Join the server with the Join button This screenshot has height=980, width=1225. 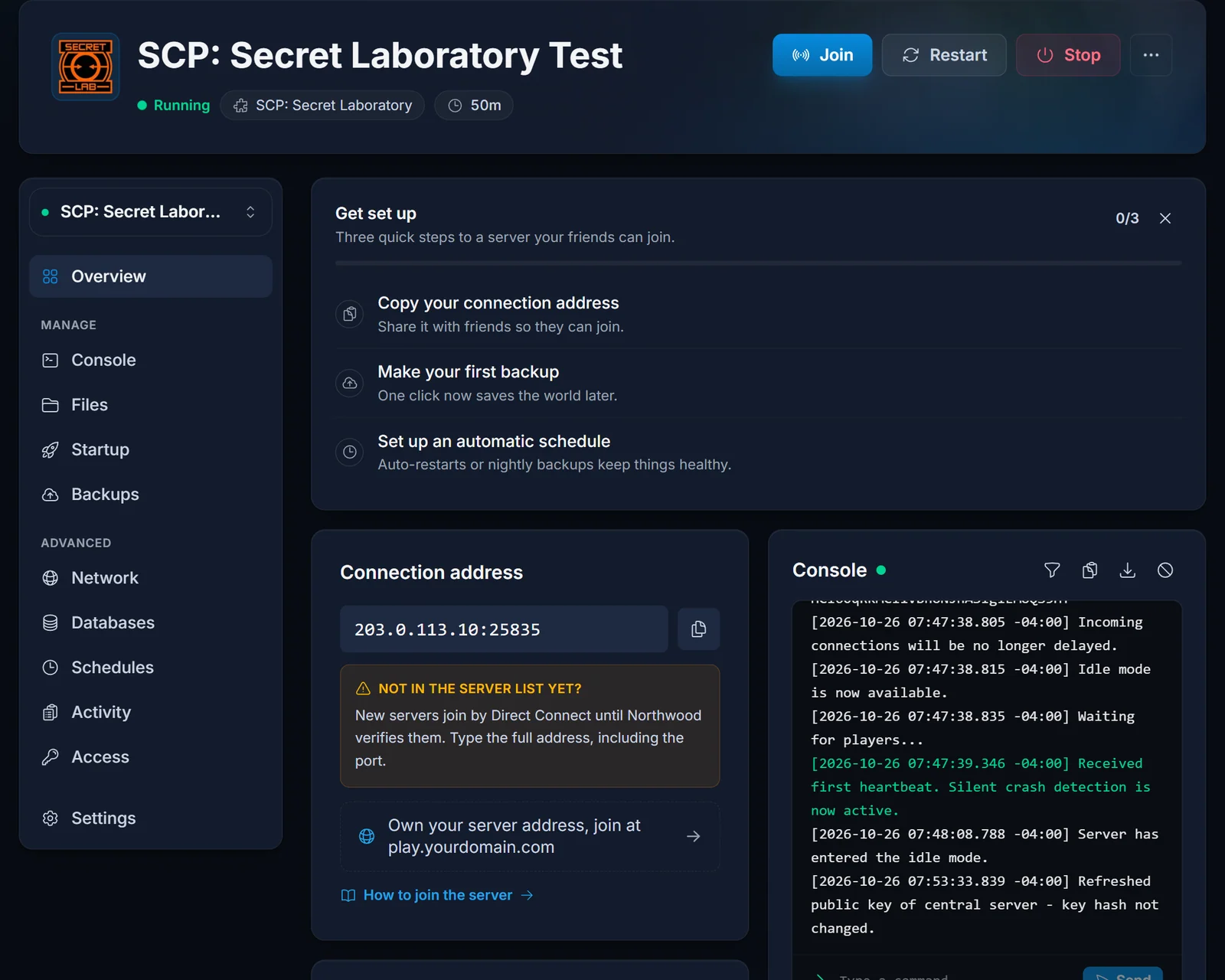click(822, 55)
